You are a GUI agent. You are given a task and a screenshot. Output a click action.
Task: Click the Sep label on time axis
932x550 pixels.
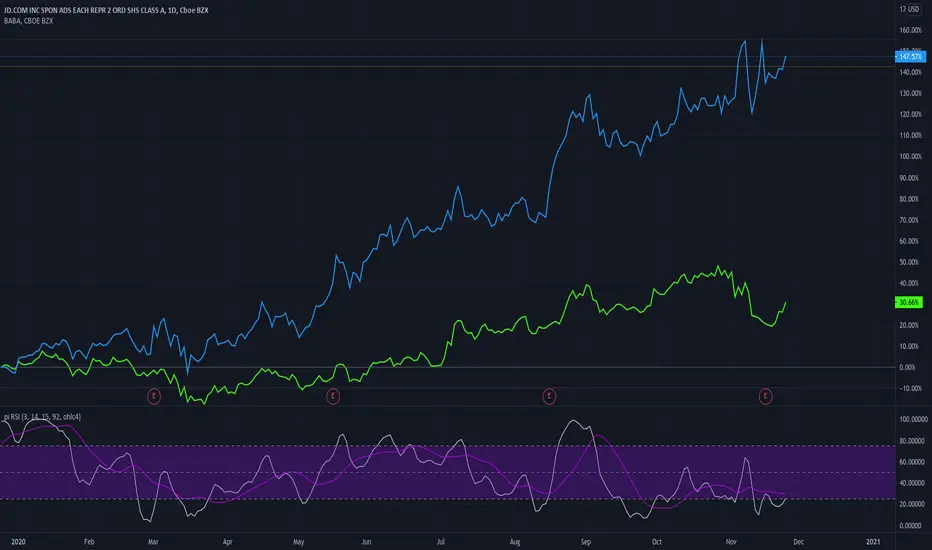[x=586, y=542]
